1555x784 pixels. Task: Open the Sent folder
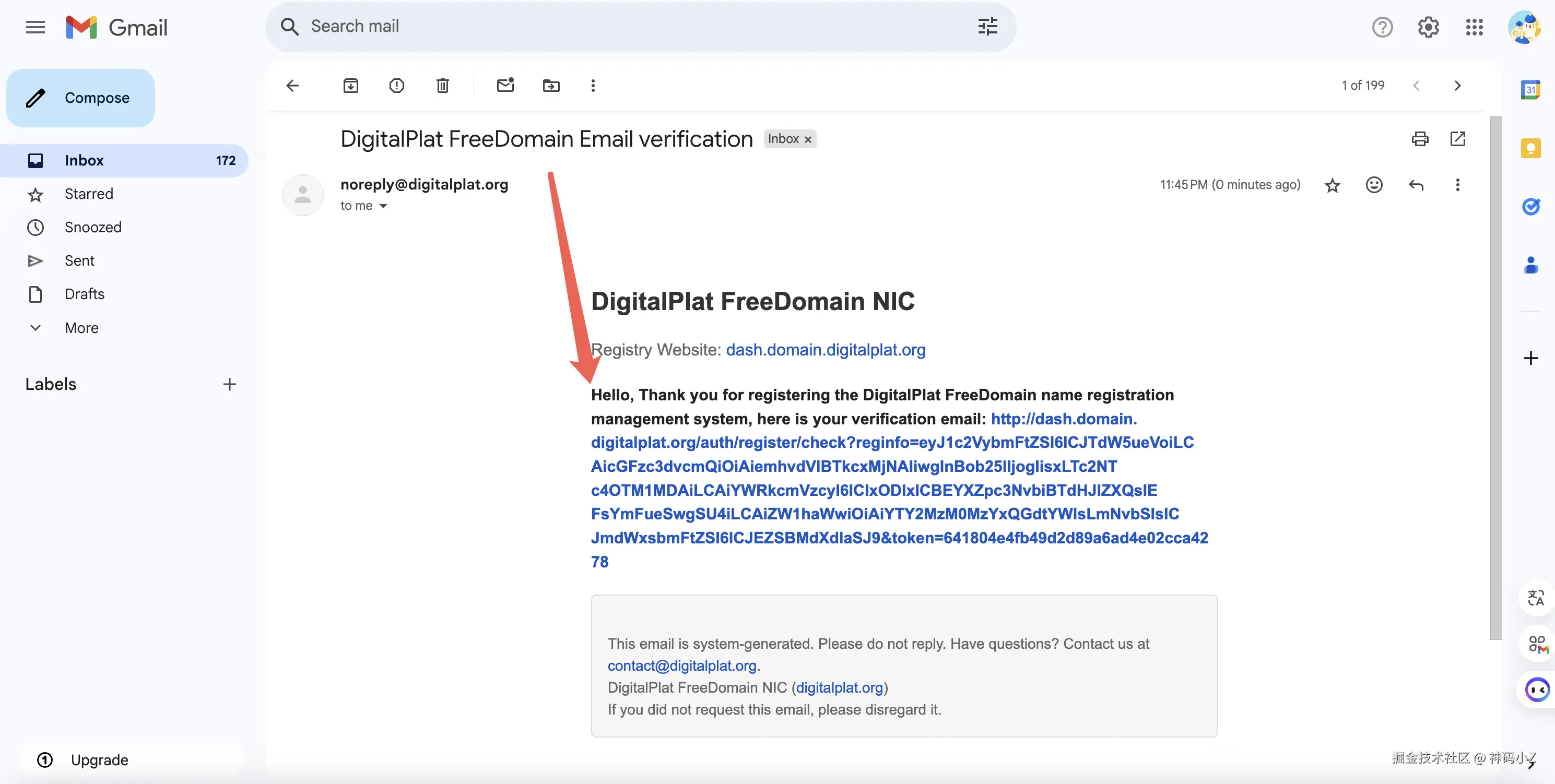[79, 261]
